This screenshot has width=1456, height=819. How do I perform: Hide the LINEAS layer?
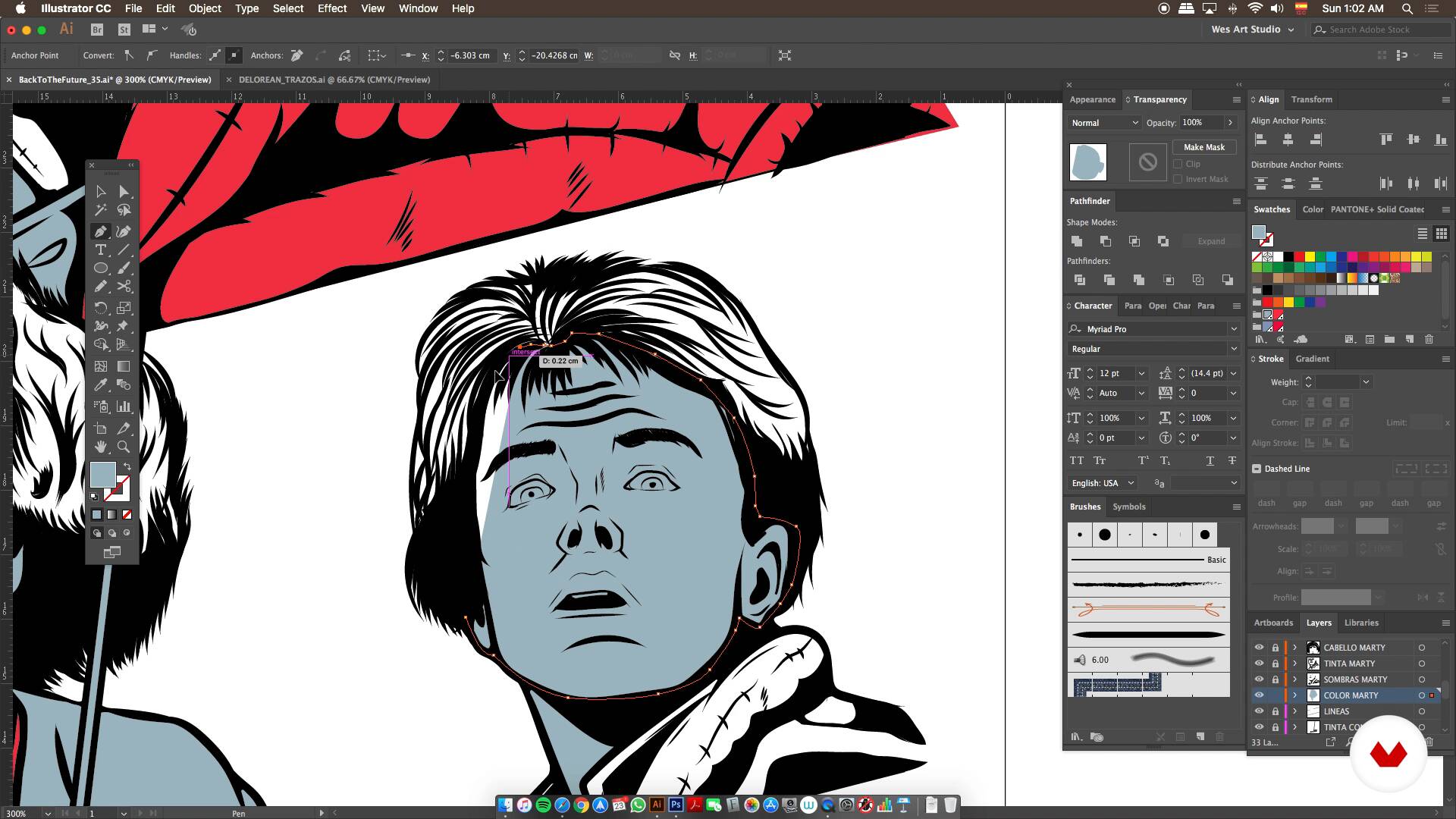point(1259,711)
